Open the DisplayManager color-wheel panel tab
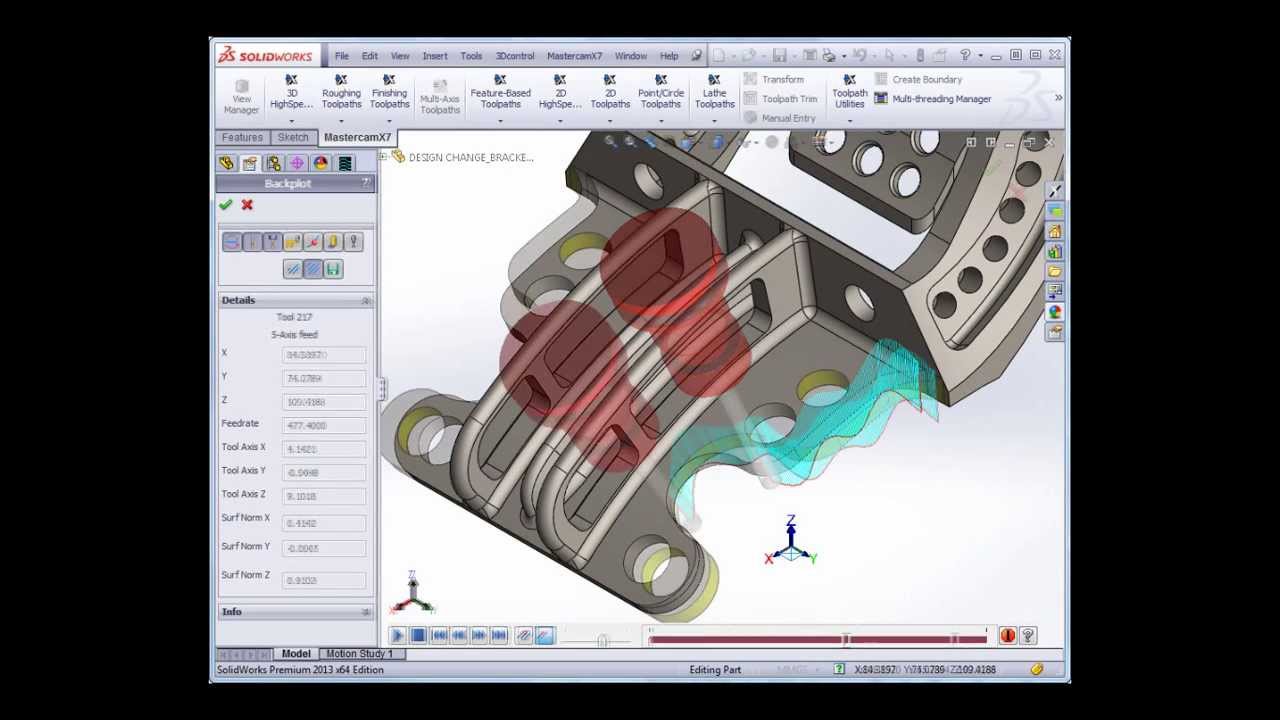This screenshot has height=720, width=1280. [x=320, y=163]
